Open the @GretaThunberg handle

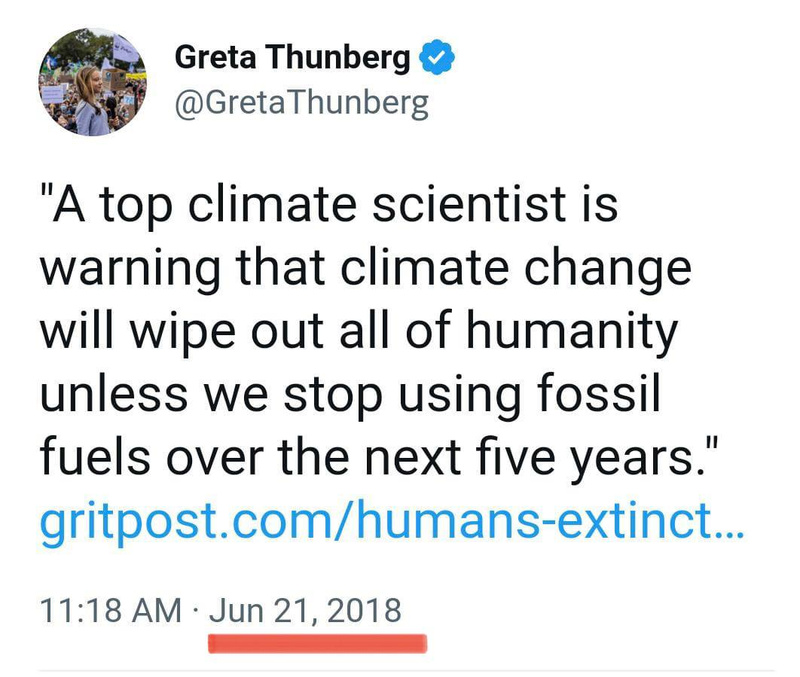302,103
